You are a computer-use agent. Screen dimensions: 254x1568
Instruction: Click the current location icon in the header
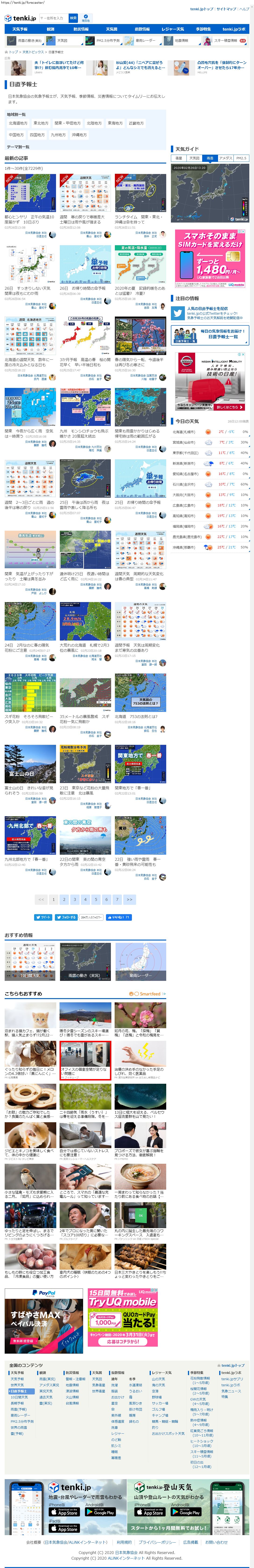[86, 18]
